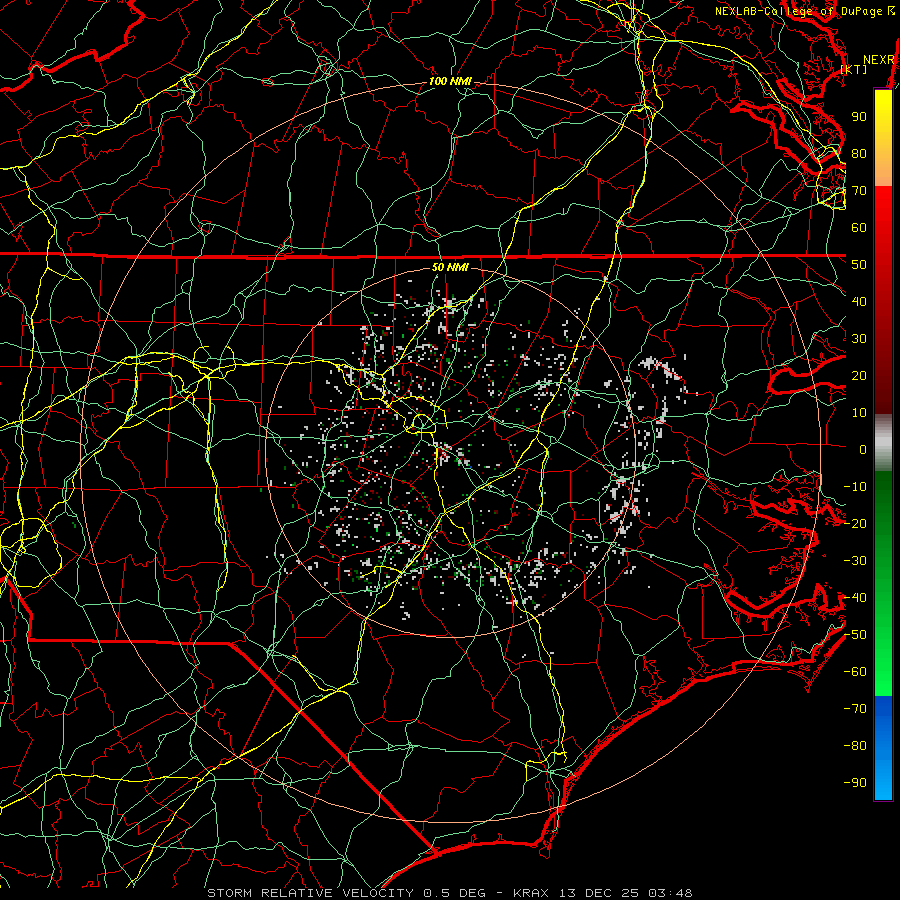
Task: Click the 100 NMI range ring label
Action: [450, 82]
